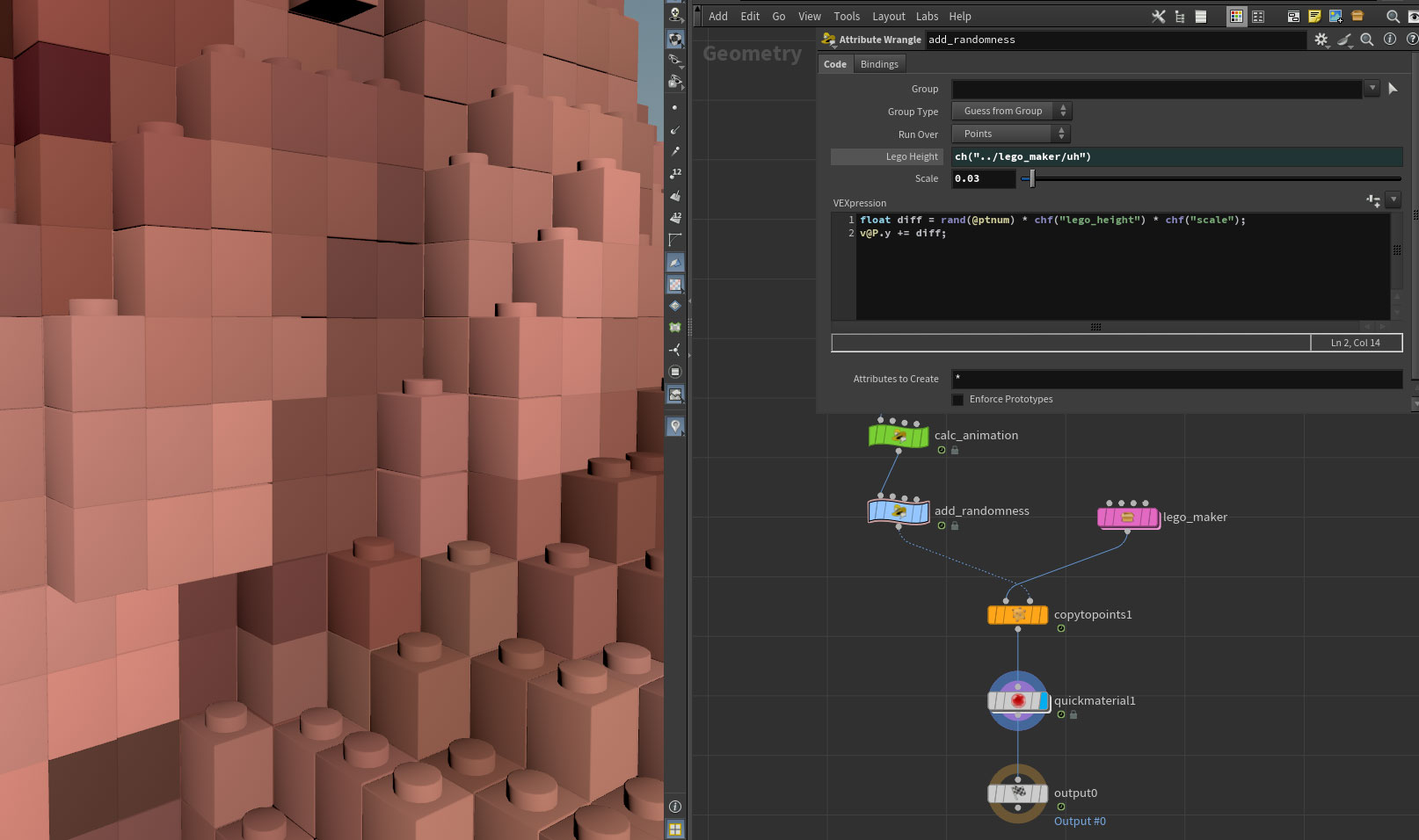Image resolution: width=1419 pixels, height=840 pixels.
Task: Toggle display points icon in viewport sidebar
Action: point(674,107)
